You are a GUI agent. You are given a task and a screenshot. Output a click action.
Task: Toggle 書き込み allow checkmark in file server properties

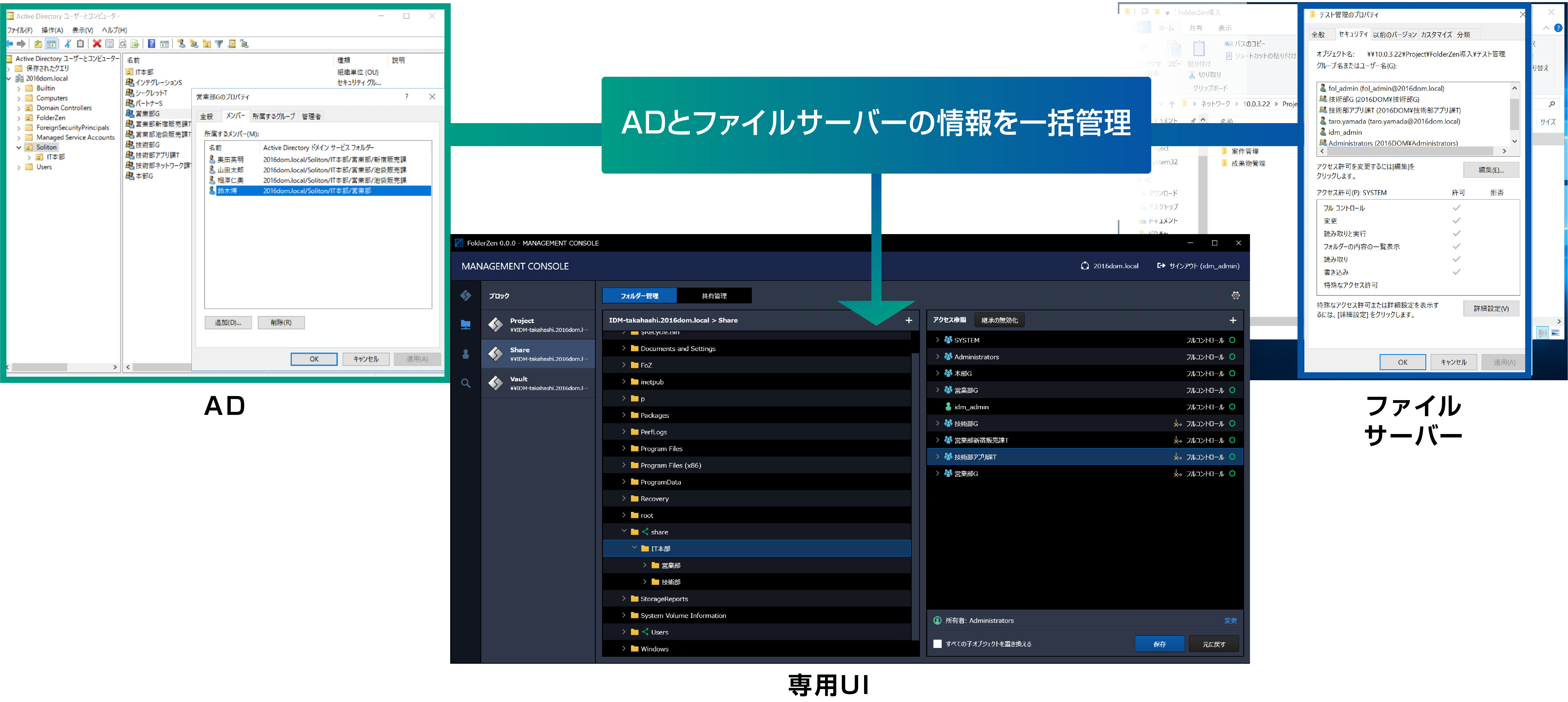[1456, 272]
